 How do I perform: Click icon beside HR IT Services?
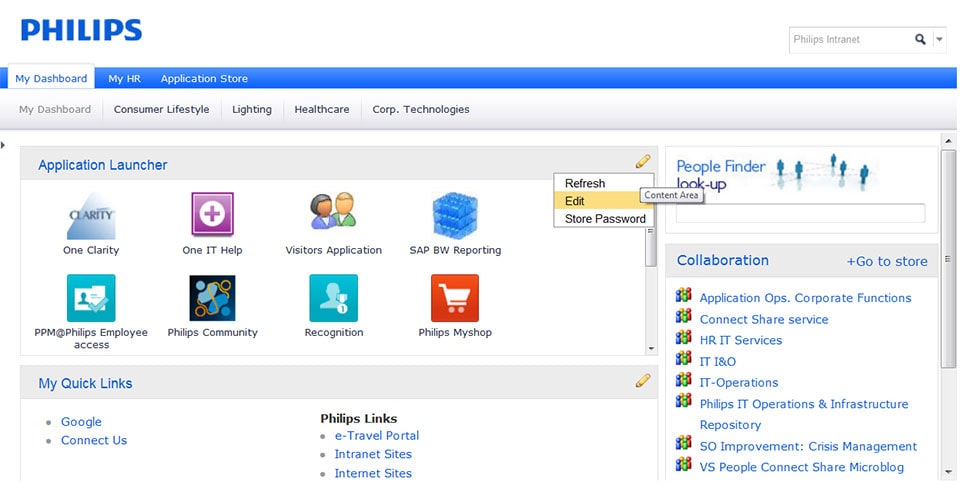pos(683,337)
